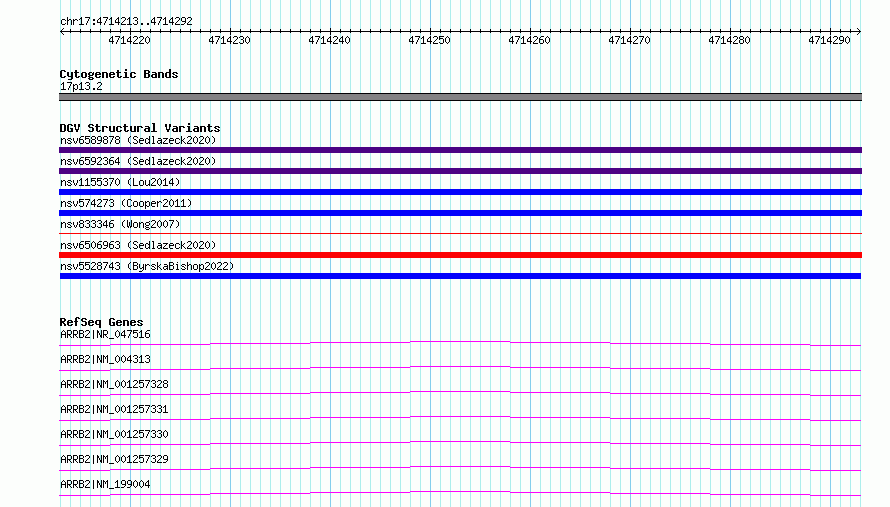Click the thin red line under nsv833346
Image resolution: width=890 pixels, height=507 pixels.
[460, 233]
